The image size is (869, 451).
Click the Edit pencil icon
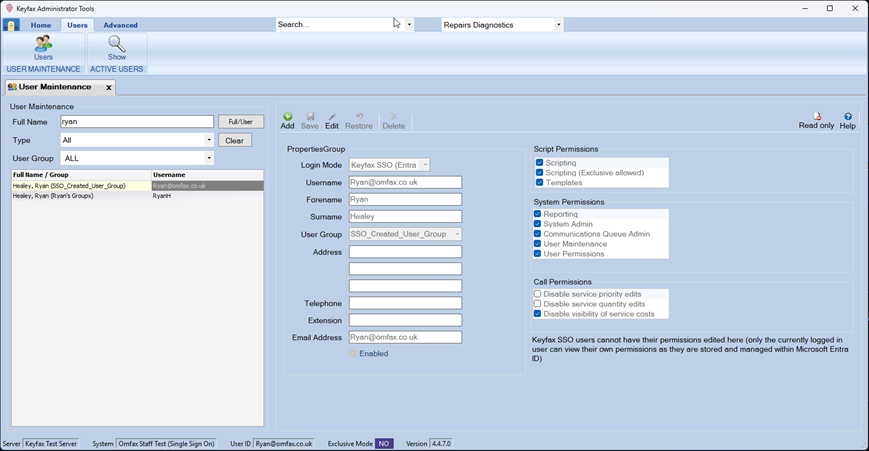[332, 117]
